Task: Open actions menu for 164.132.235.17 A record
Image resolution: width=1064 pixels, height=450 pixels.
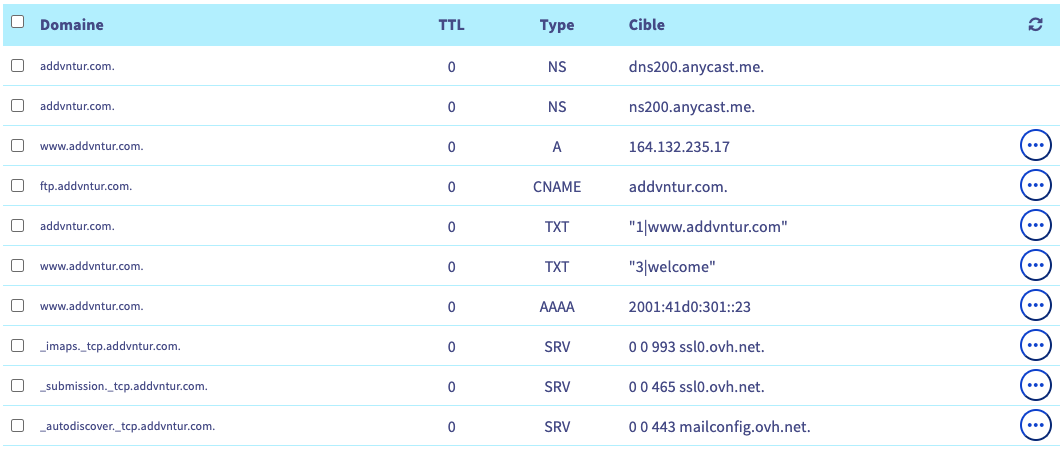Action: pos(1035,146)
